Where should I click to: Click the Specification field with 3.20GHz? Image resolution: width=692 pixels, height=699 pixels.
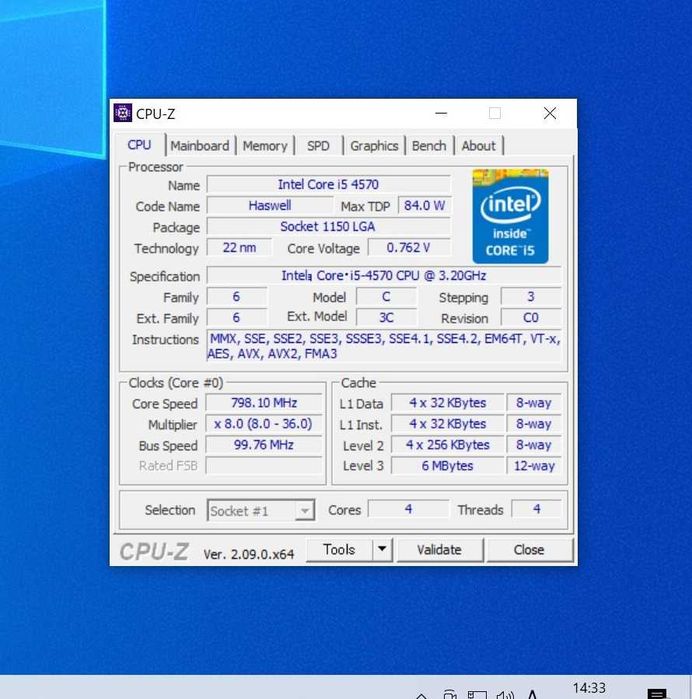pyautogui.click(x=384, y=275)
